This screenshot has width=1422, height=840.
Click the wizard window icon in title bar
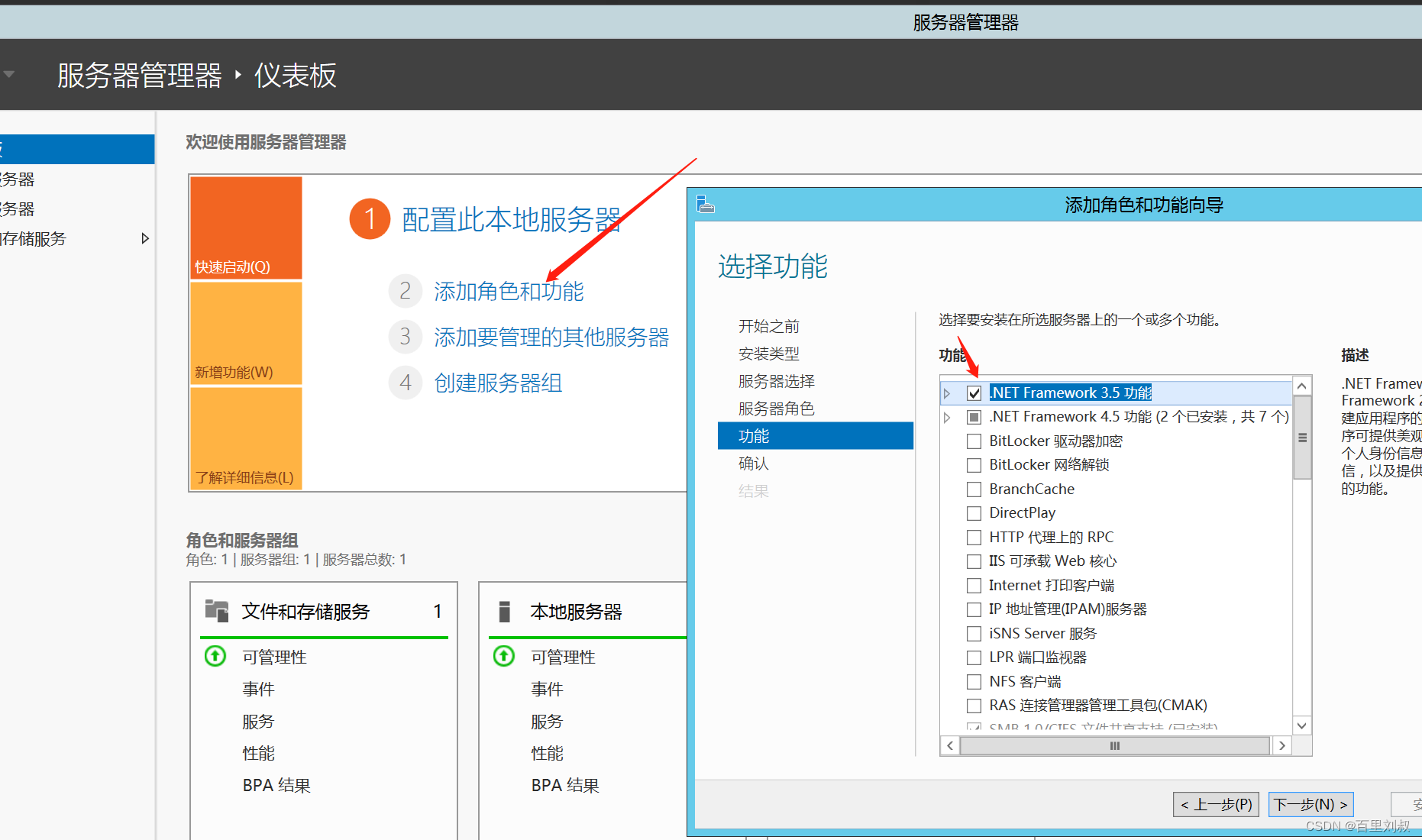[x=706, y=204]
